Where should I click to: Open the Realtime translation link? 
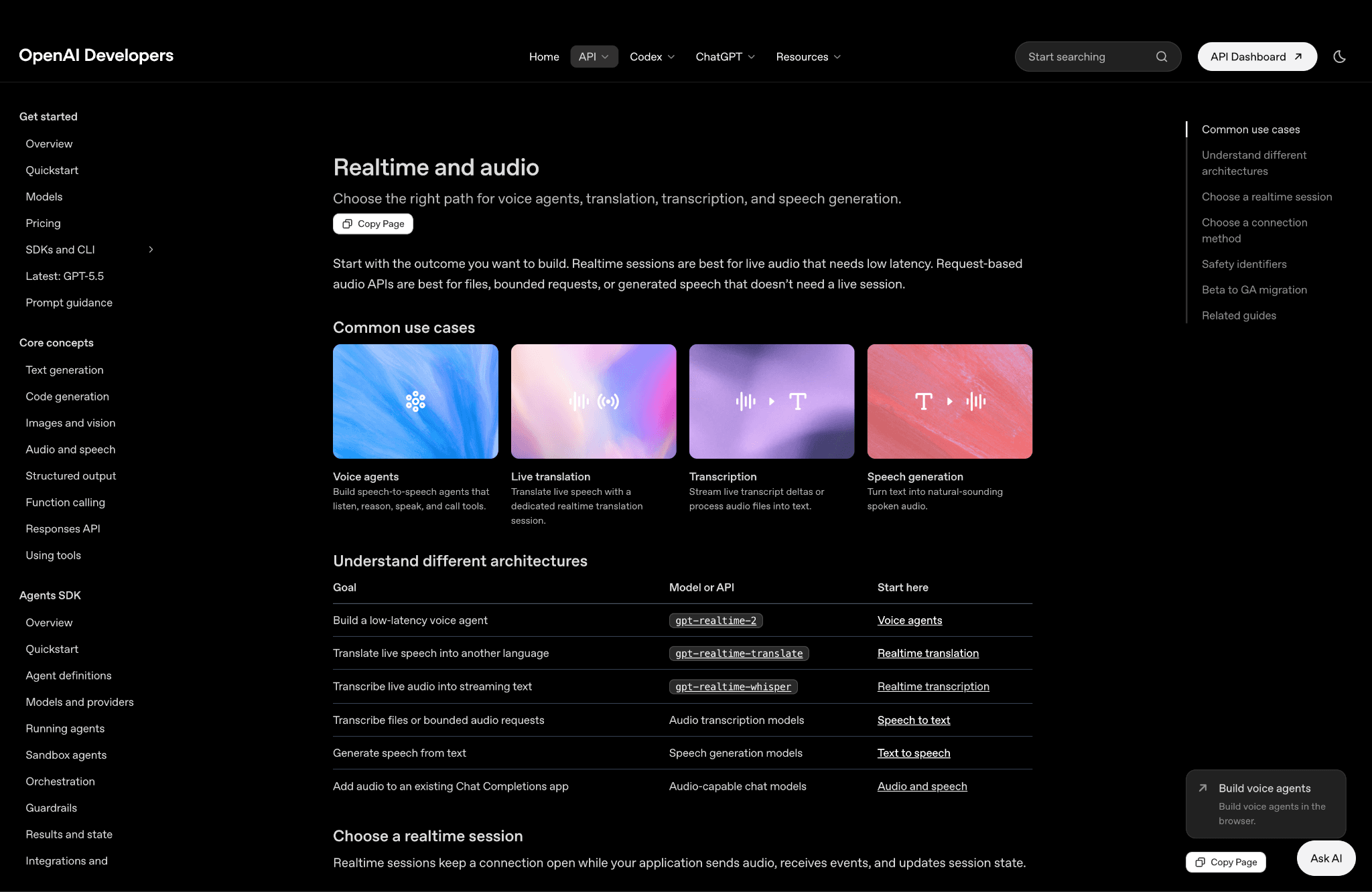pos(928,654)
